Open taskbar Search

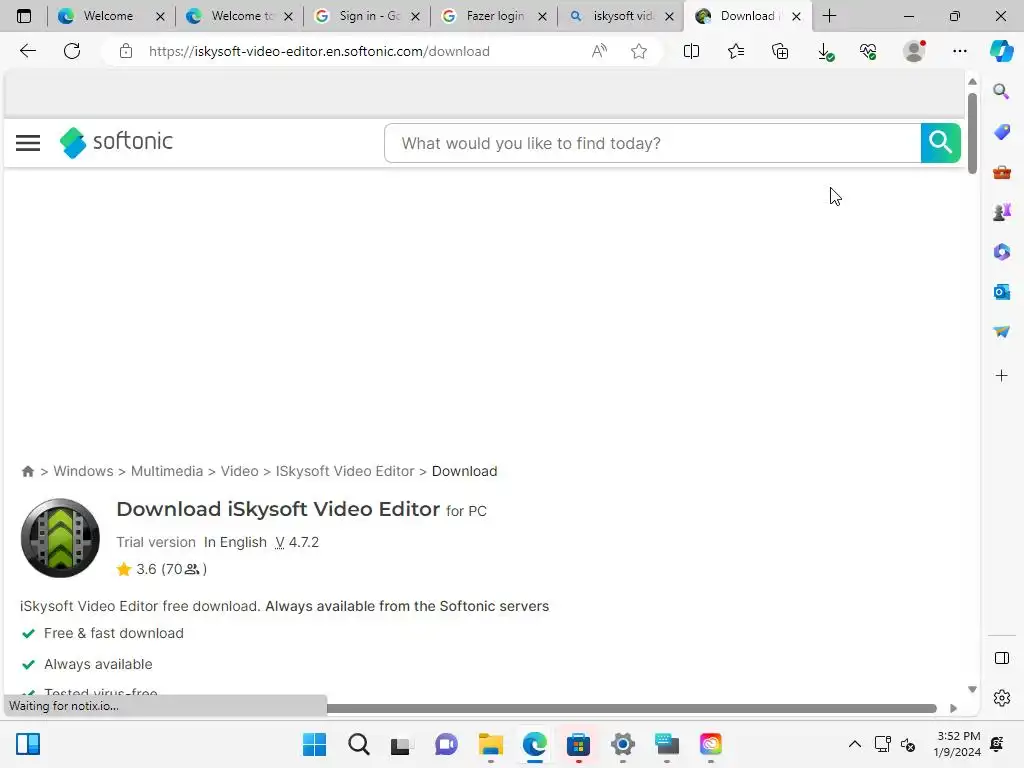359,744
